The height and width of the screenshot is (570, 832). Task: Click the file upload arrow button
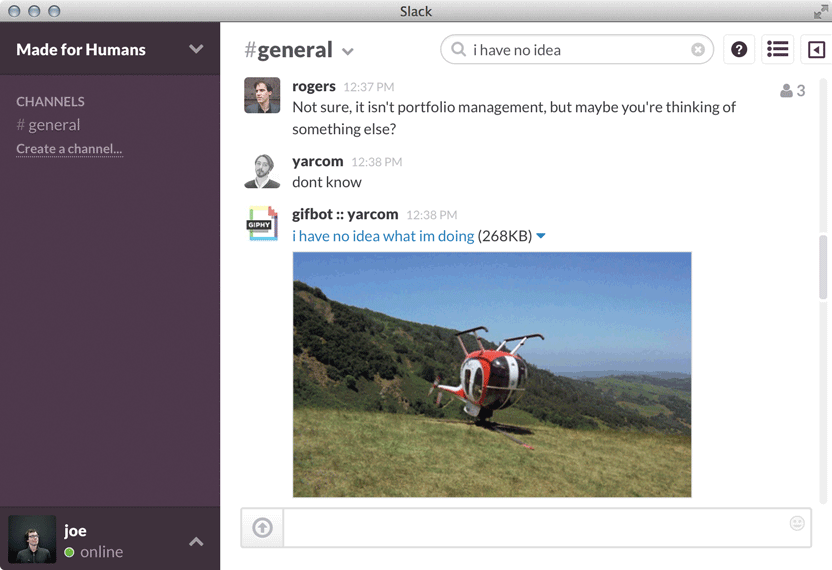pos(262,528)
